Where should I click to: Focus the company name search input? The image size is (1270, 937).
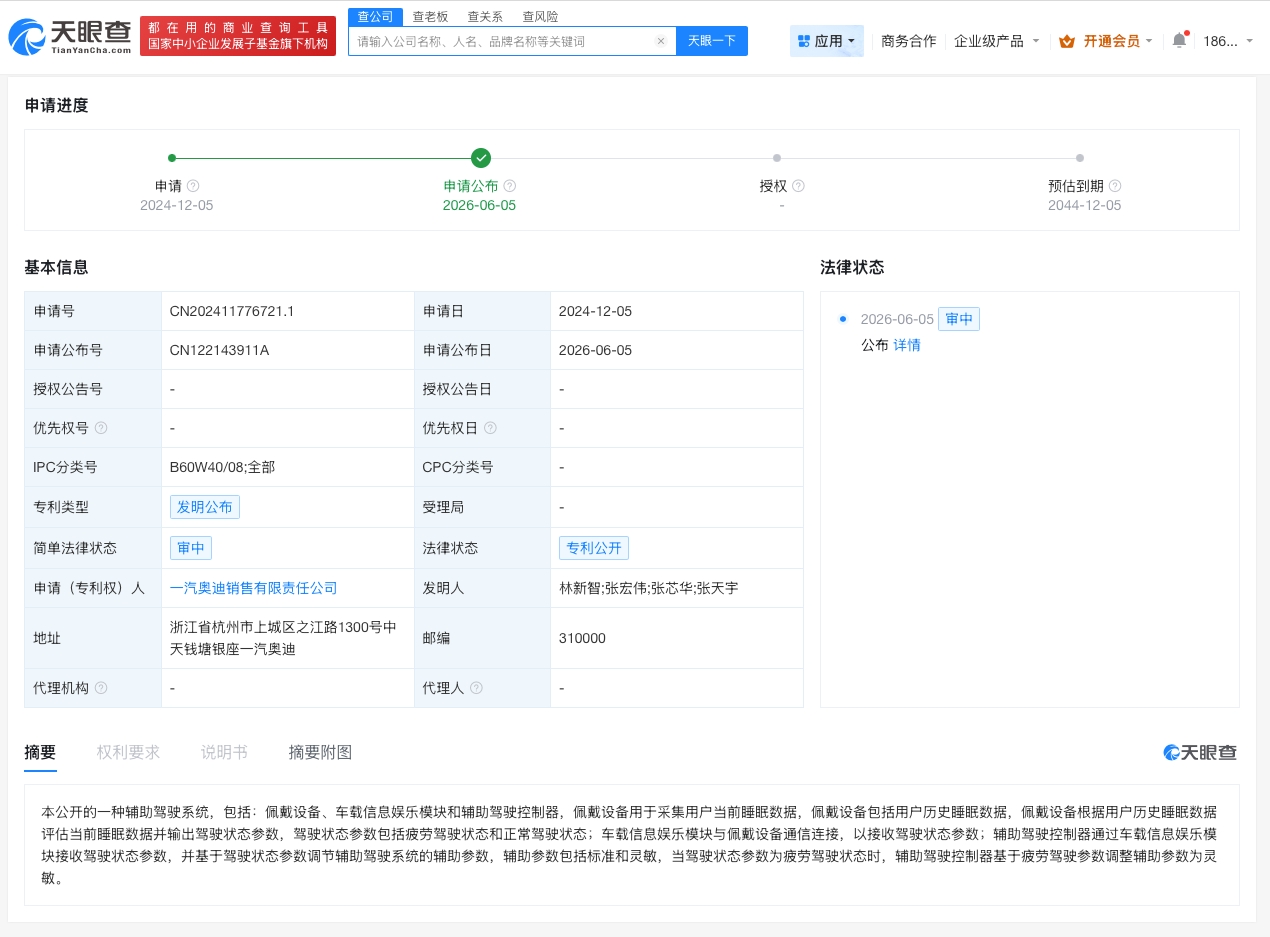(x=504, y=41)
